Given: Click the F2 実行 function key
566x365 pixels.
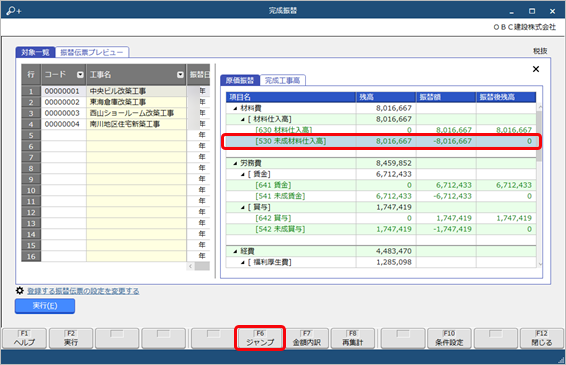Looking at the screenshot, I should tap(71, 338).
